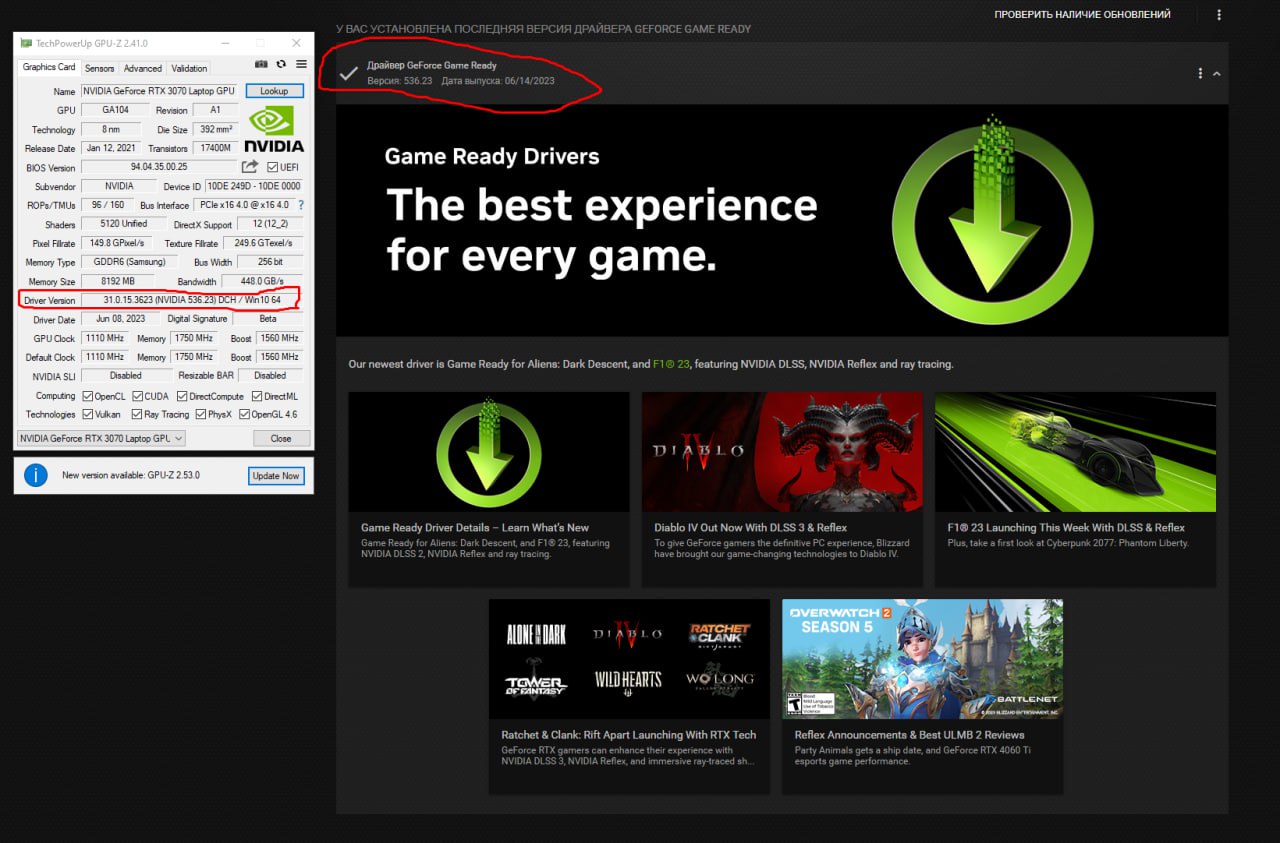Click the blue info icon in update bar
Image resolution: width=1280 pixels, height=843 pixels.
(36, 475)
